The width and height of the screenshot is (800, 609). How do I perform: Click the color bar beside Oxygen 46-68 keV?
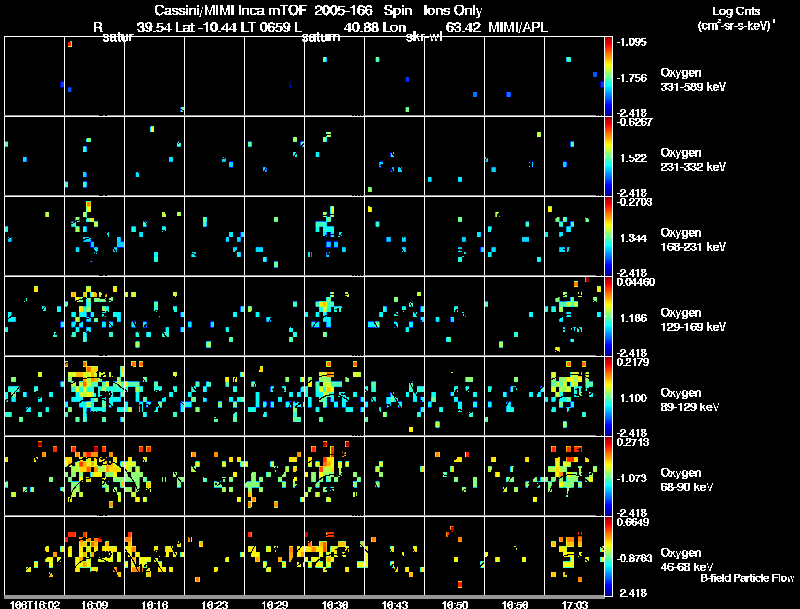pos(608,556)
